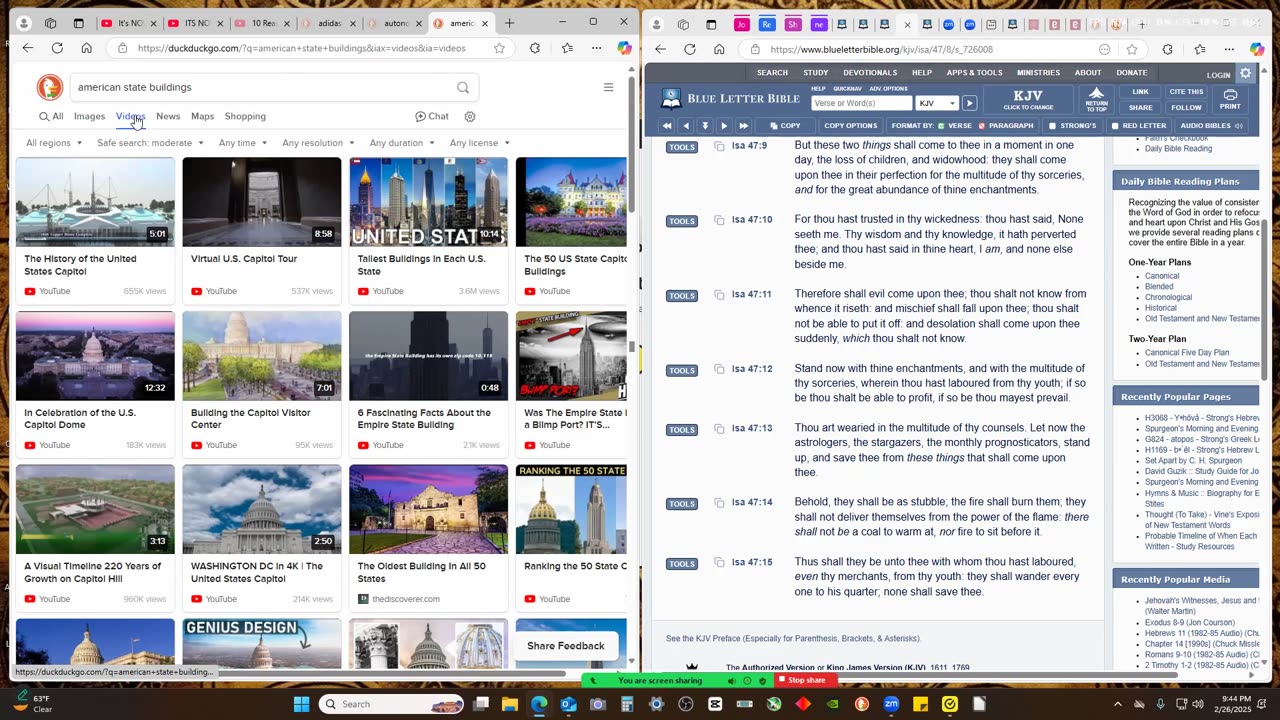The width and height of the screenshot is (1280, 720).
Task: Toggle the Red Letter checkbox
Action: tap(1115, 126)
